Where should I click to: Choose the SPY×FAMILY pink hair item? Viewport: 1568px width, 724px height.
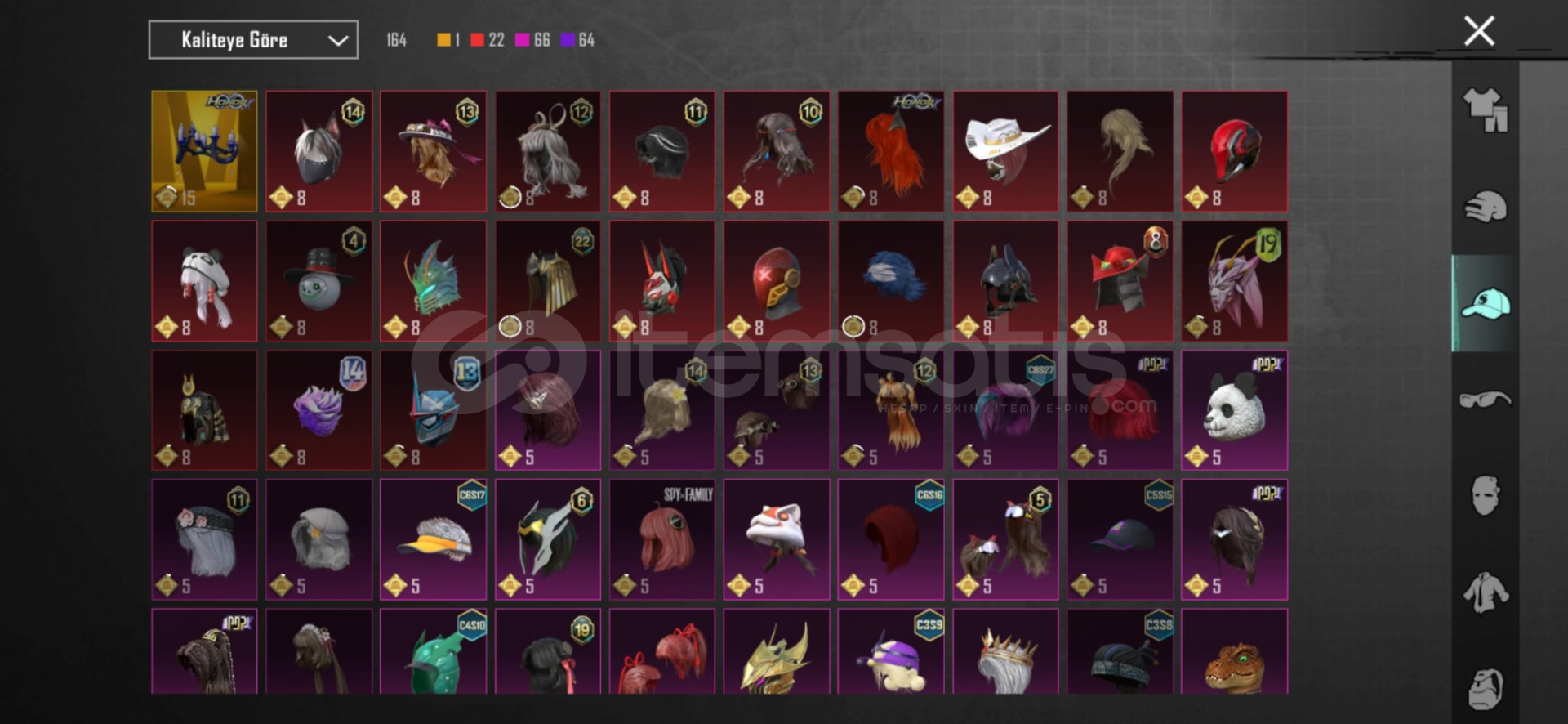[x=662, y=539]
